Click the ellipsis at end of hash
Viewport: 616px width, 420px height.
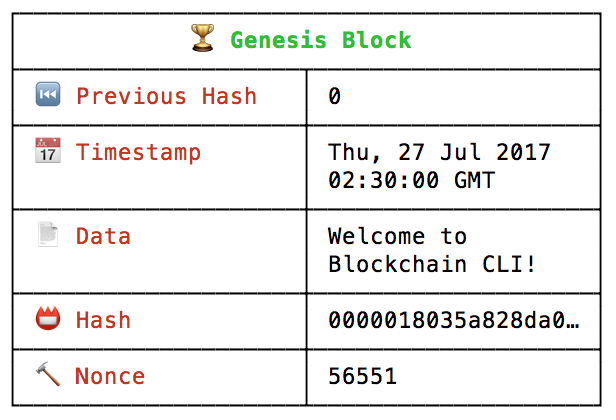pyautogui.click(x=573, y=326)
